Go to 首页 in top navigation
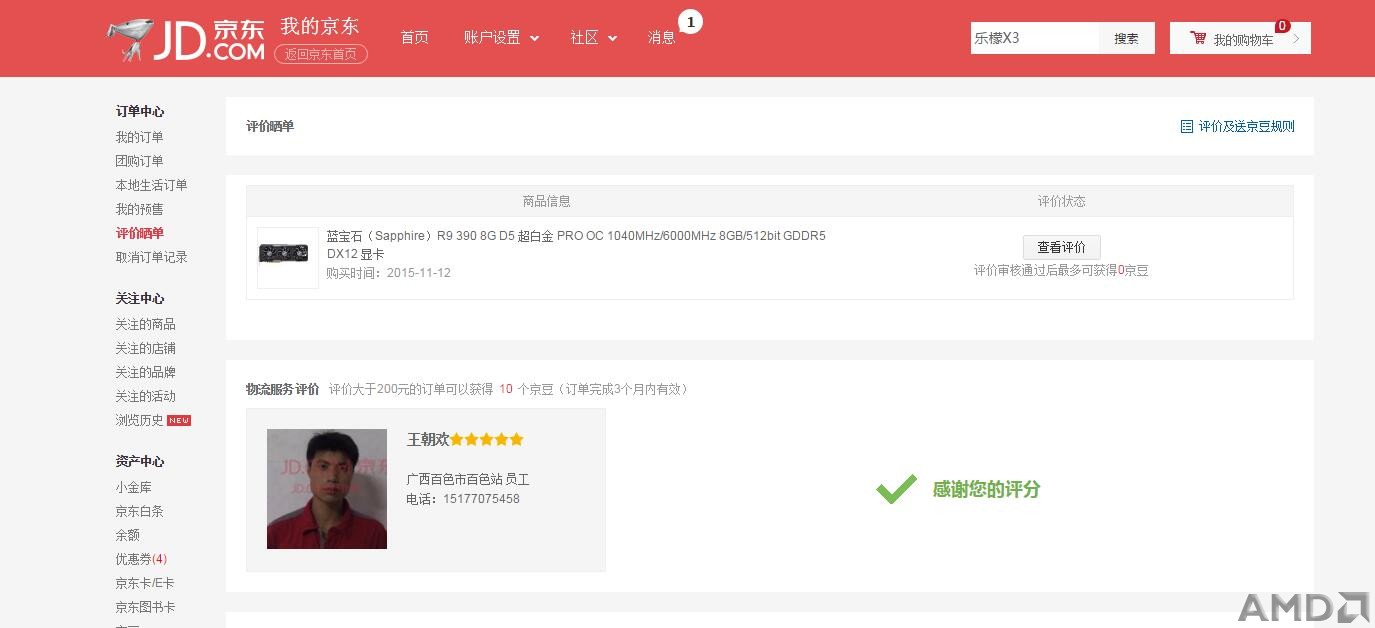Viewport: 1375px width, 628px height. [x=415, y=37]
